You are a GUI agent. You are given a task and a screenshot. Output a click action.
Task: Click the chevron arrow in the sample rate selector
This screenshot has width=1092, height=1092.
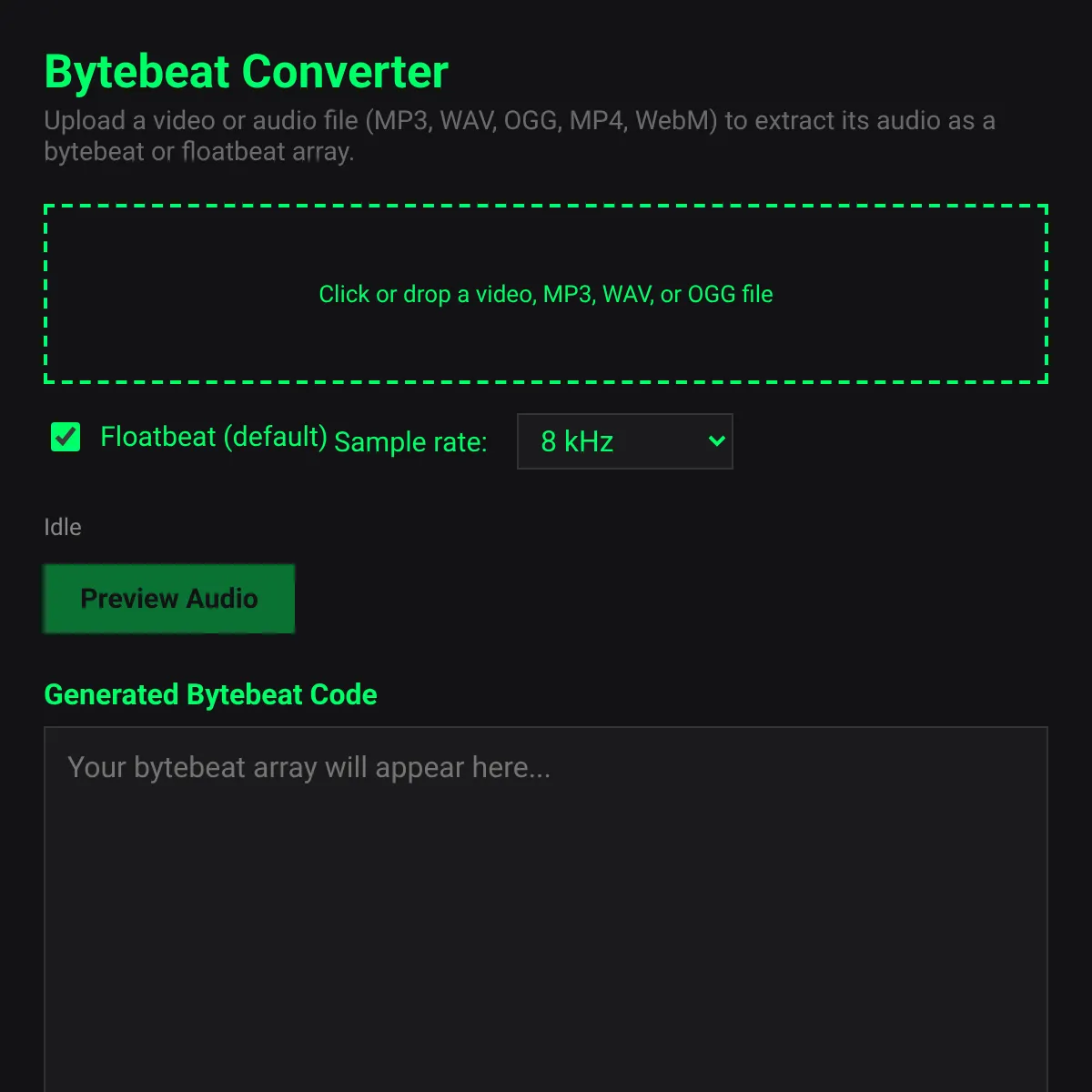pos(716,441)
